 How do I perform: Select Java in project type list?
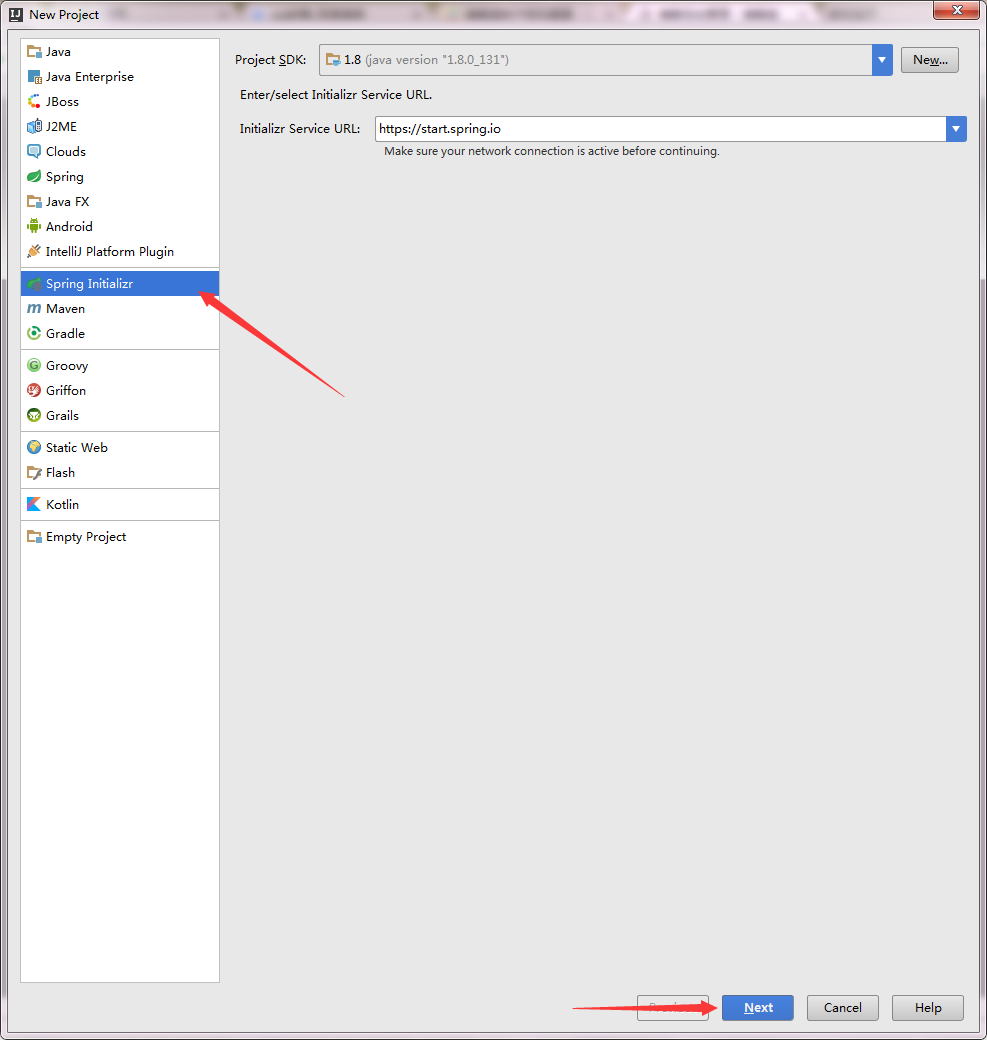pyautogui.click(x=120, y=52)
